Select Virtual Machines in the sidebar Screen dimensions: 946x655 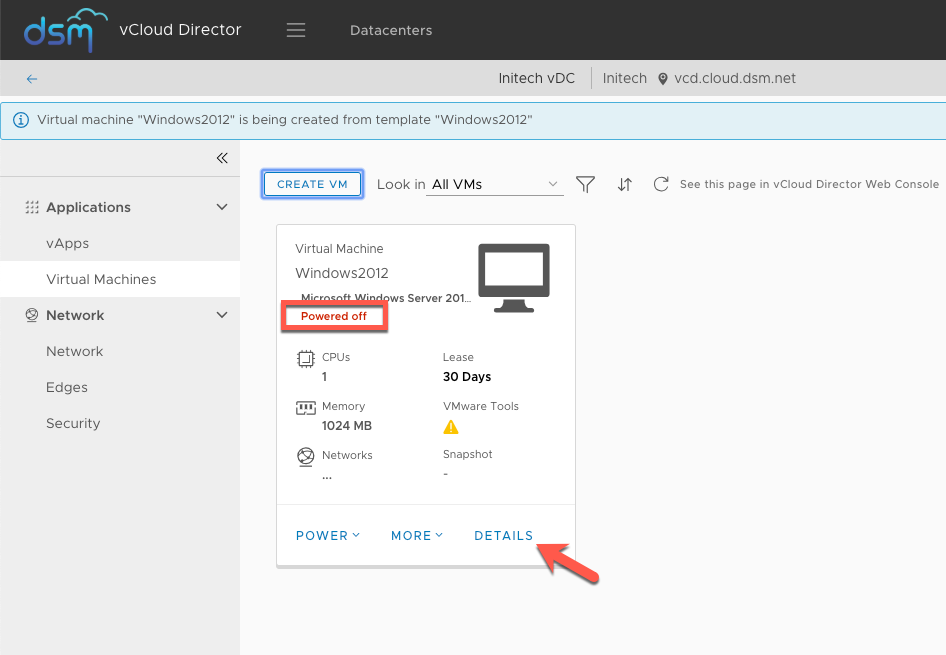[x=120, y=279]
